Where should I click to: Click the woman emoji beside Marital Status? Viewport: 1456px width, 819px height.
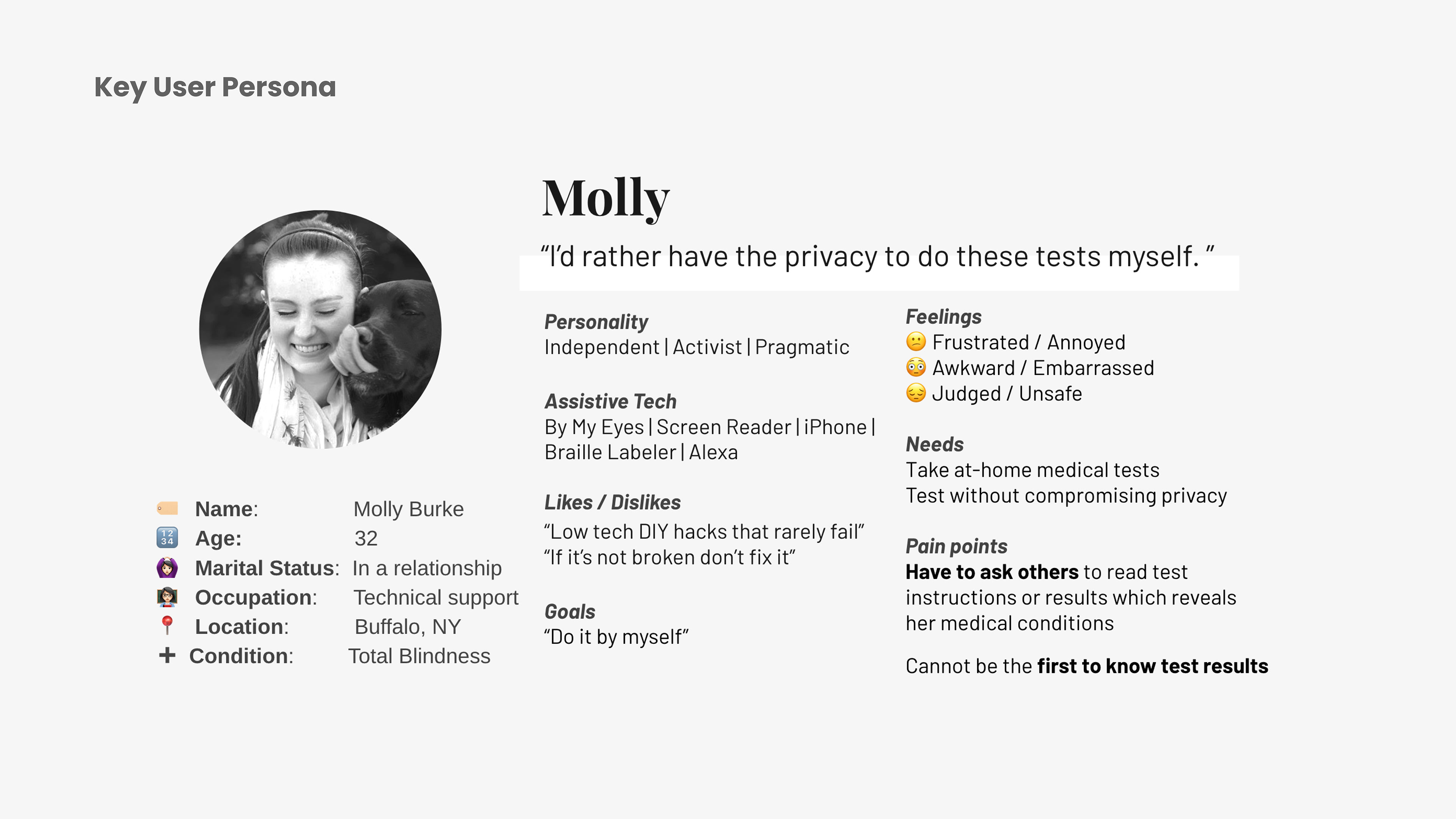point(167,567)
